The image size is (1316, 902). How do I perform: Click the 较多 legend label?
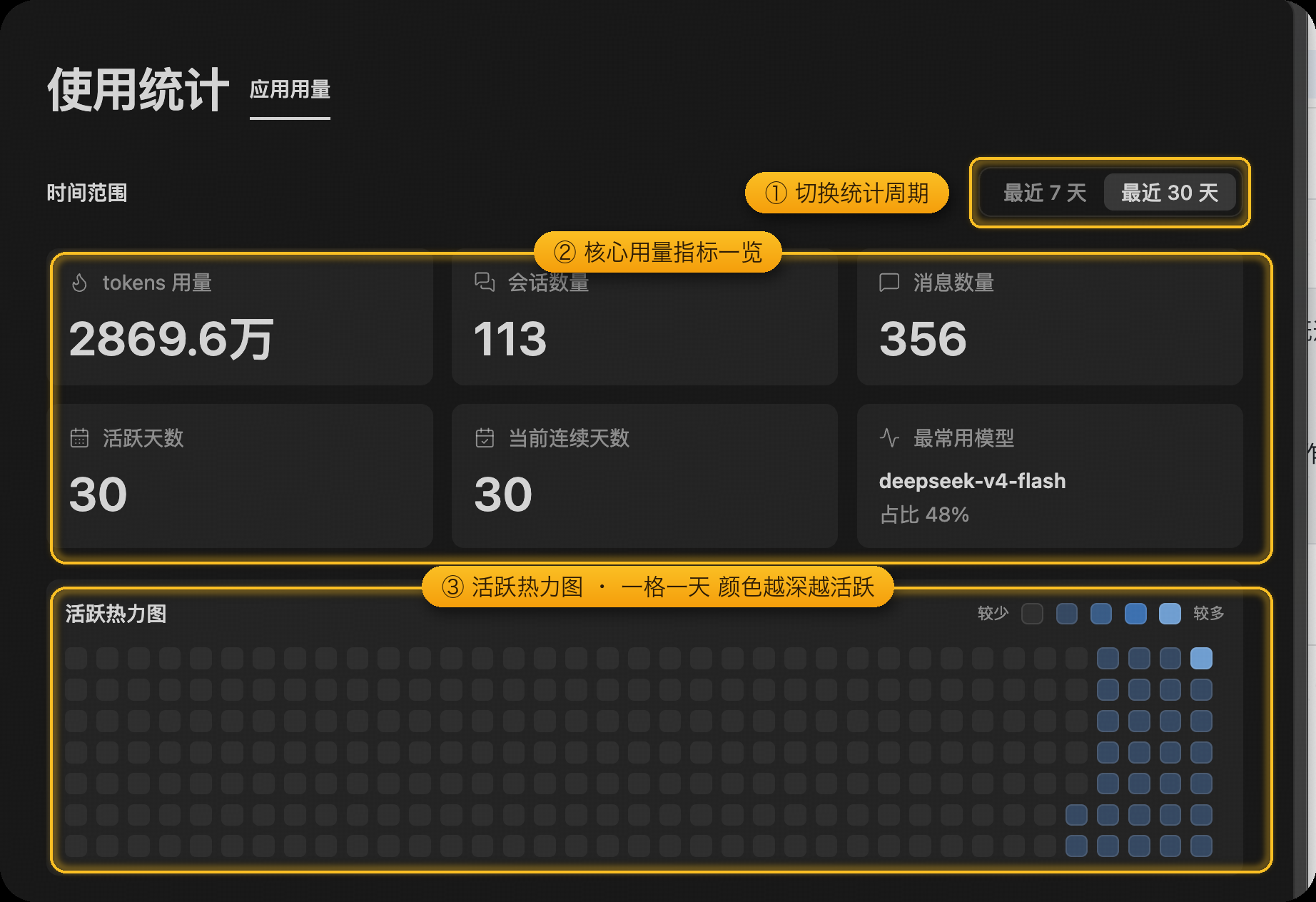tap(1209, 614)
